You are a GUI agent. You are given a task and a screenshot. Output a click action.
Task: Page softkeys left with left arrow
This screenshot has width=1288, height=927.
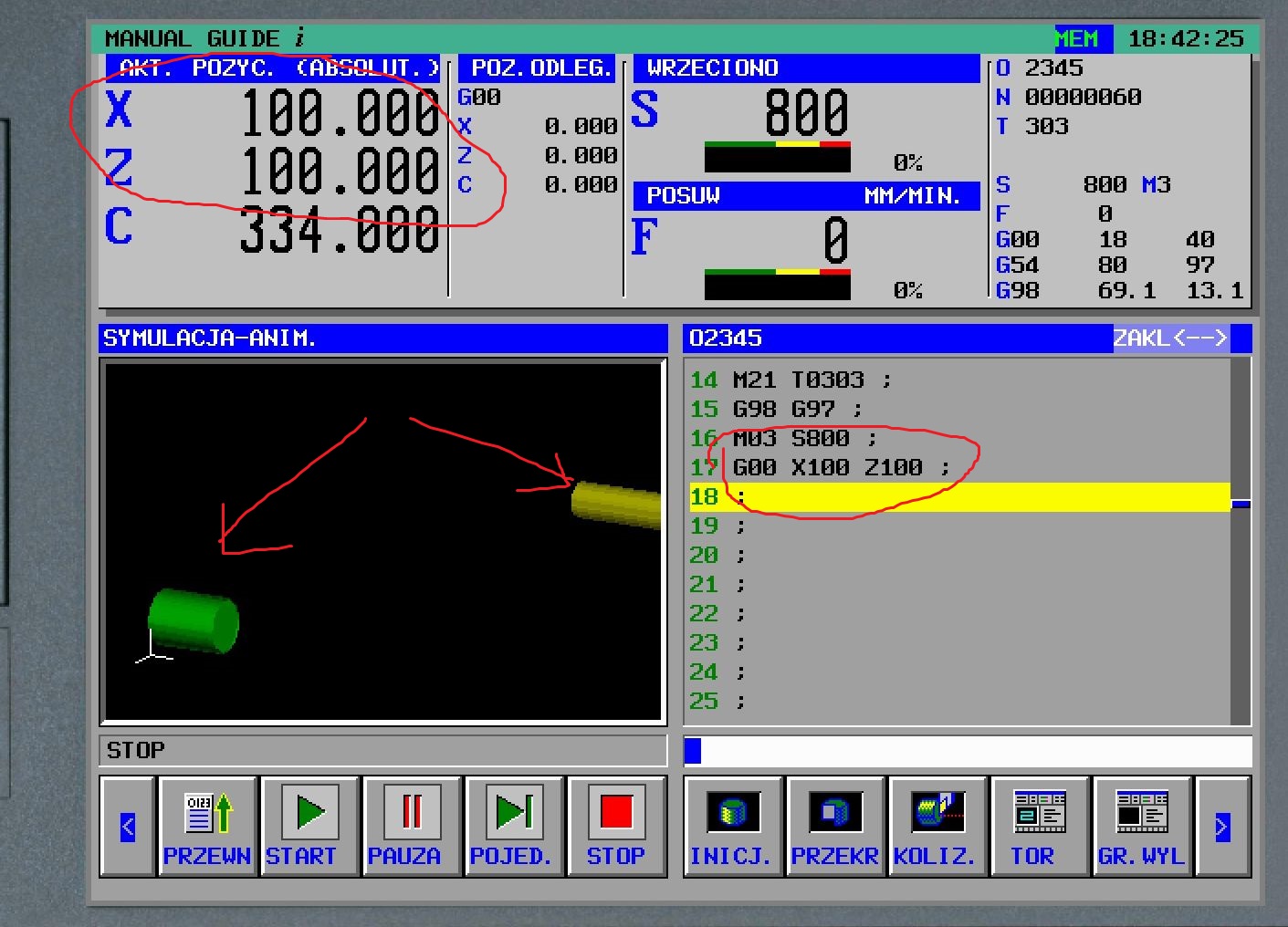(x=128, y=827)
